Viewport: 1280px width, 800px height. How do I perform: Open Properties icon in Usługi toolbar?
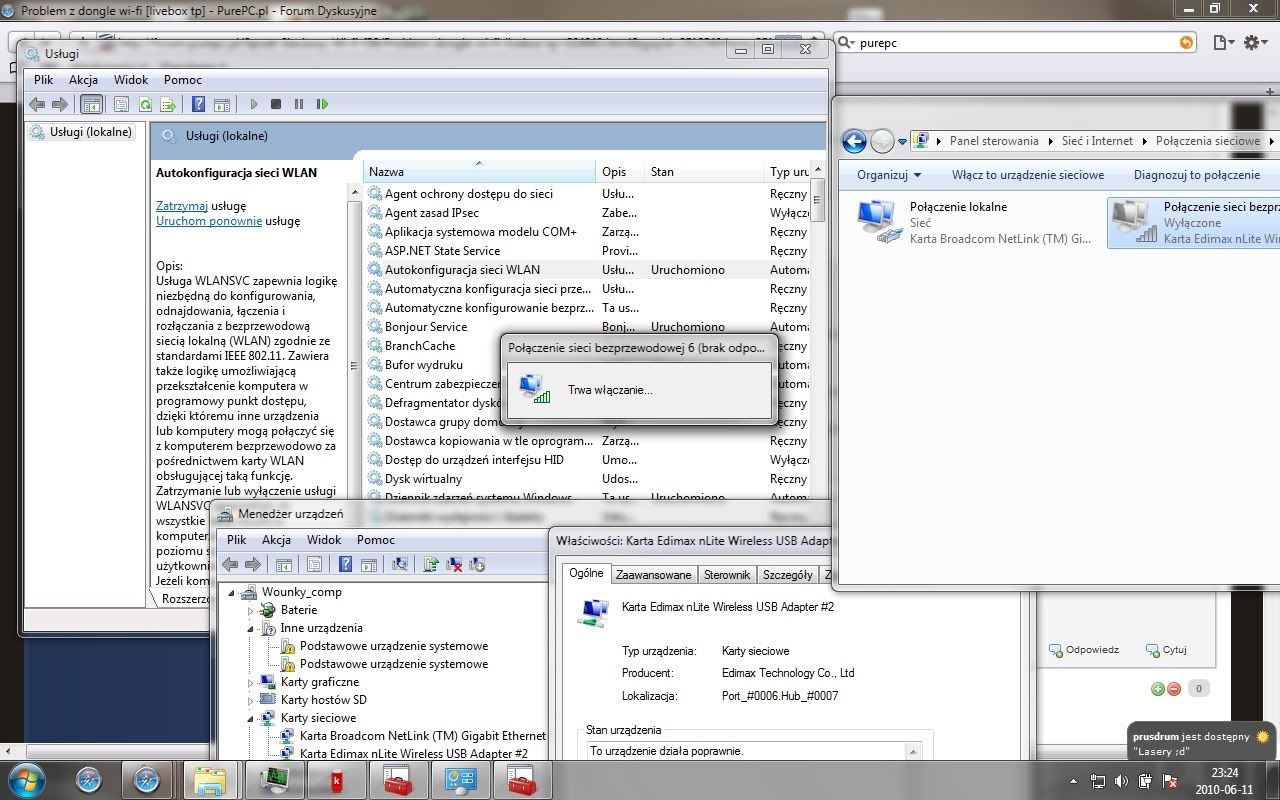(122, 104)
